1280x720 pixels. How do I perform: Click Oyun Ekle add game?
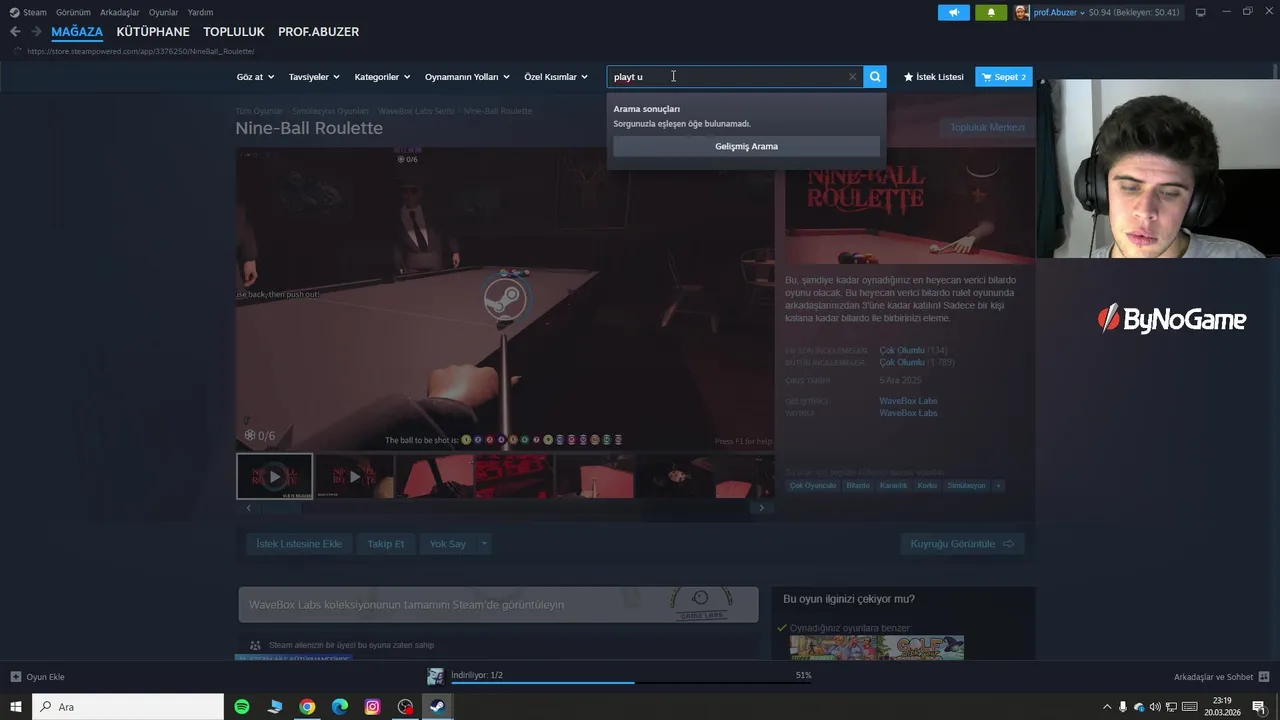click(38, 677)
